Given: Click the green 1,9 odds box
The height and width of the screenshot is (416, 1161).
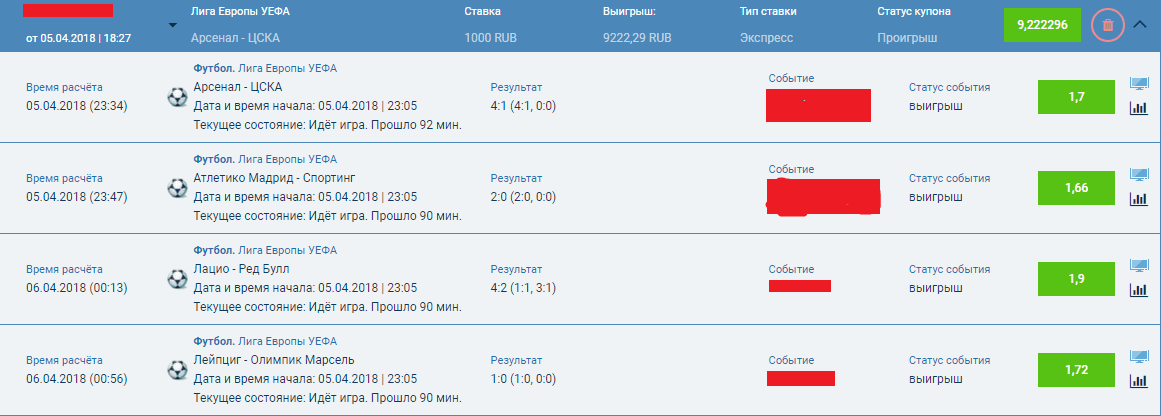Looking at the screenshot, I should click(x=1076, y=278).
